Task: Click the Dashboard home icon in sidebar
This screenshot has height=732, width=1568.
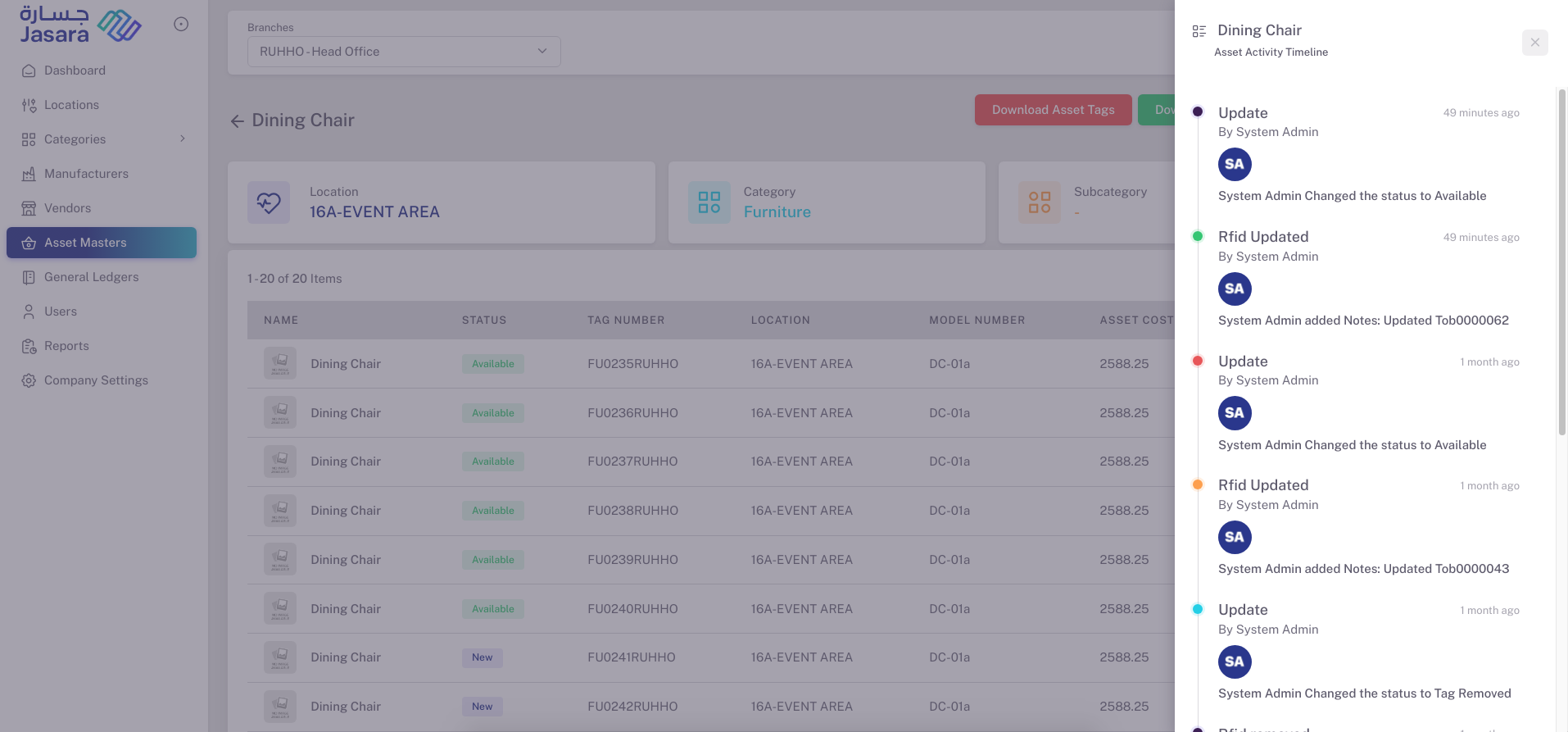Action: [29, 70]
